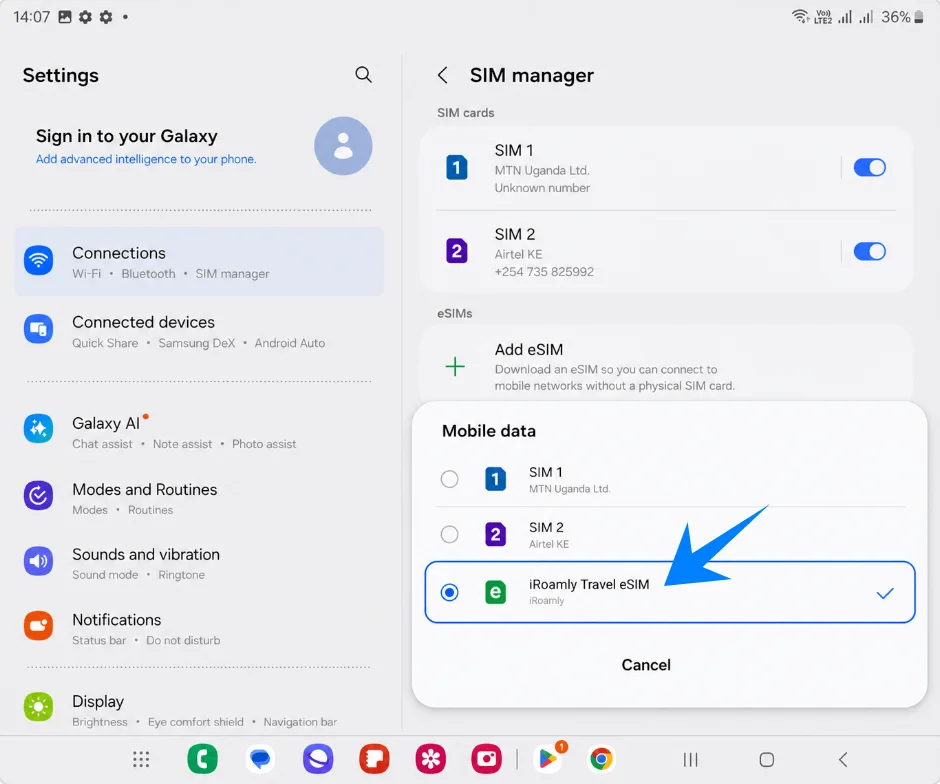Open Display settings
This screenshot has height=784, width=940.
click(x=199, y=710)
